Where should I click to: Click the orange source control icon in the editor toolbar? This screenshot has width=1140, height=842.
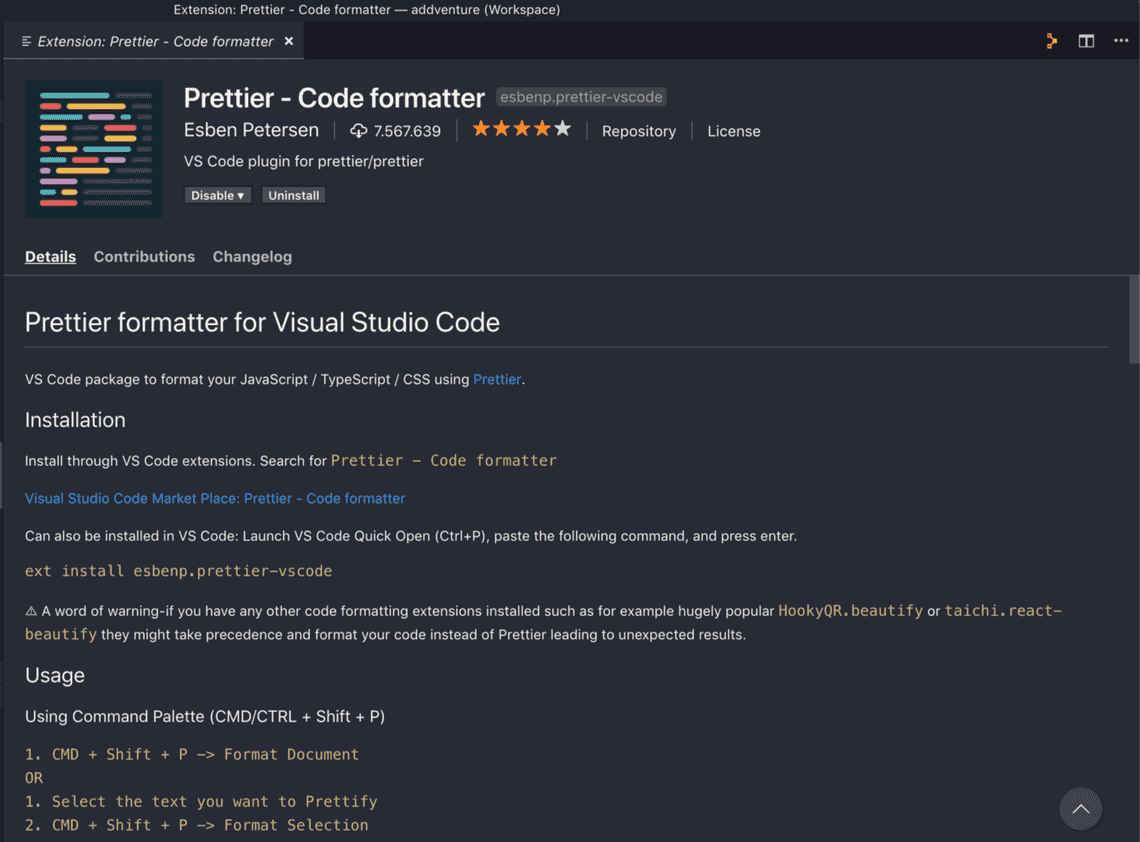coord(1051,41)
